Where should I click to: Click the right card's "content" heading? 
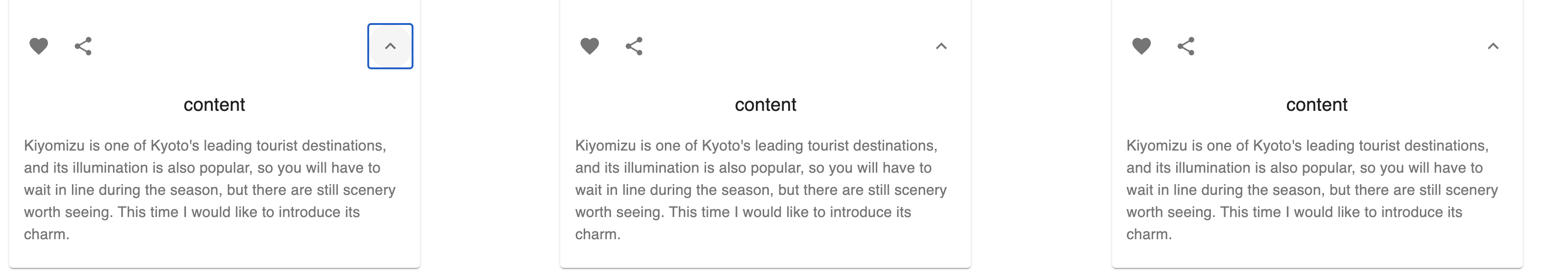pos(1317,105)
